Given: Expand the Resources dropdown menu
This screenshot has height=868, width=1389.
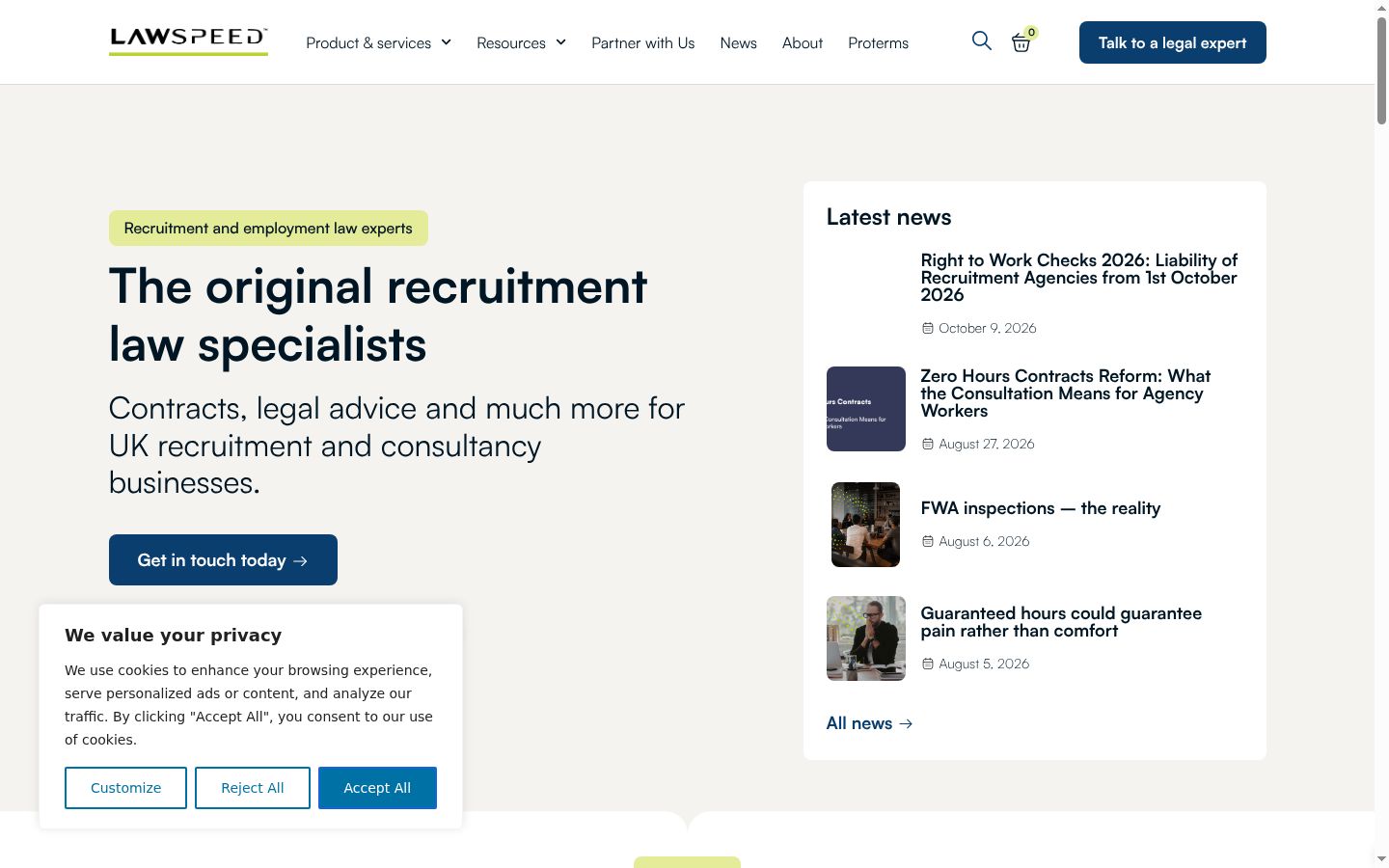Looking at the screenshot, I should click(521, 42).
